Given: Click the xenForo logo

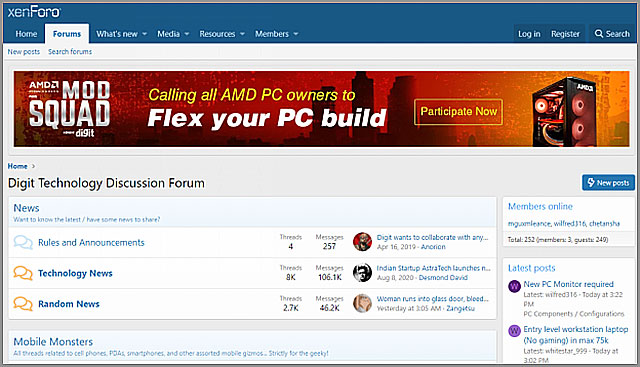Looking at the screenshot, I should [x=34, y=12].
